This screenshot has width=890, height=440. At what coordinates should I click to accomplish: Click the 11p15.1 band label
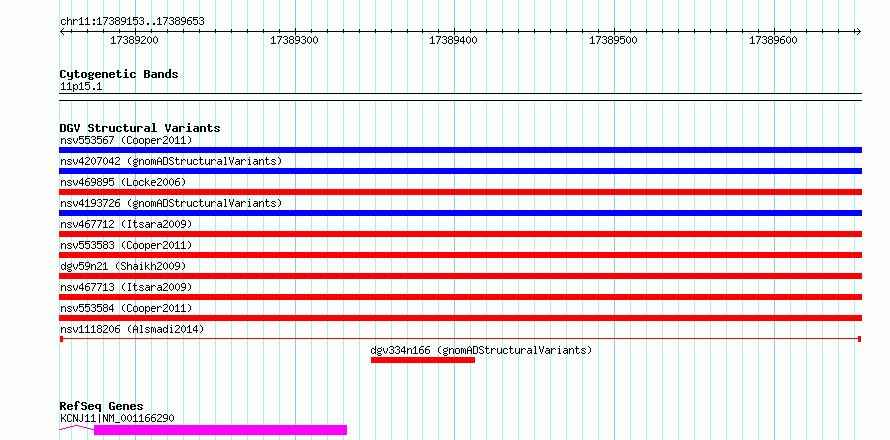coord(81,87)
